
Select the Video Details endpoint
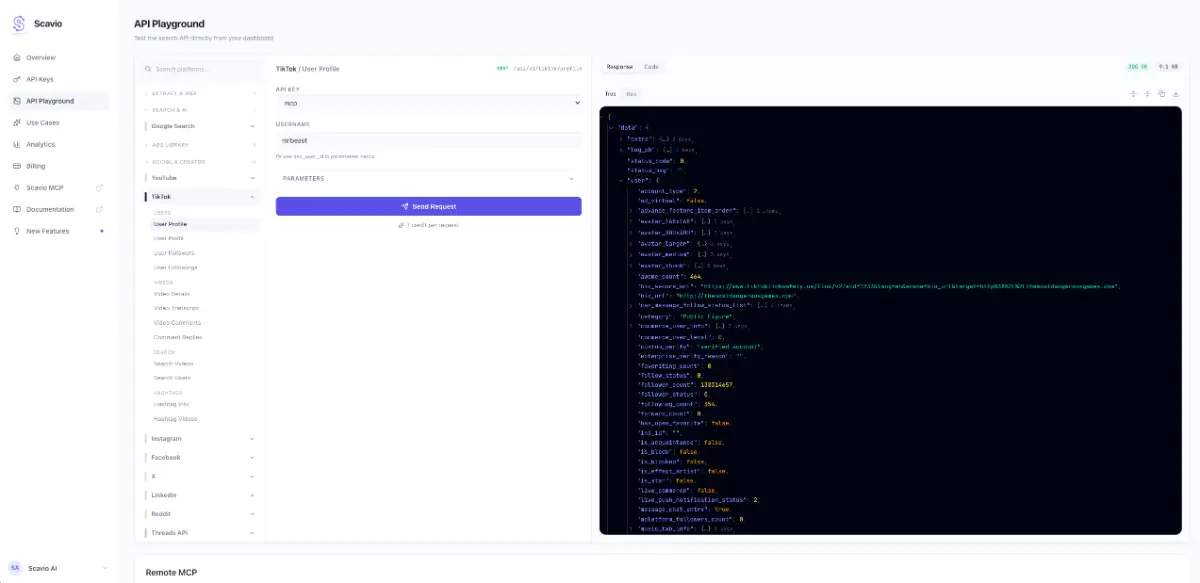click(203, 294)
